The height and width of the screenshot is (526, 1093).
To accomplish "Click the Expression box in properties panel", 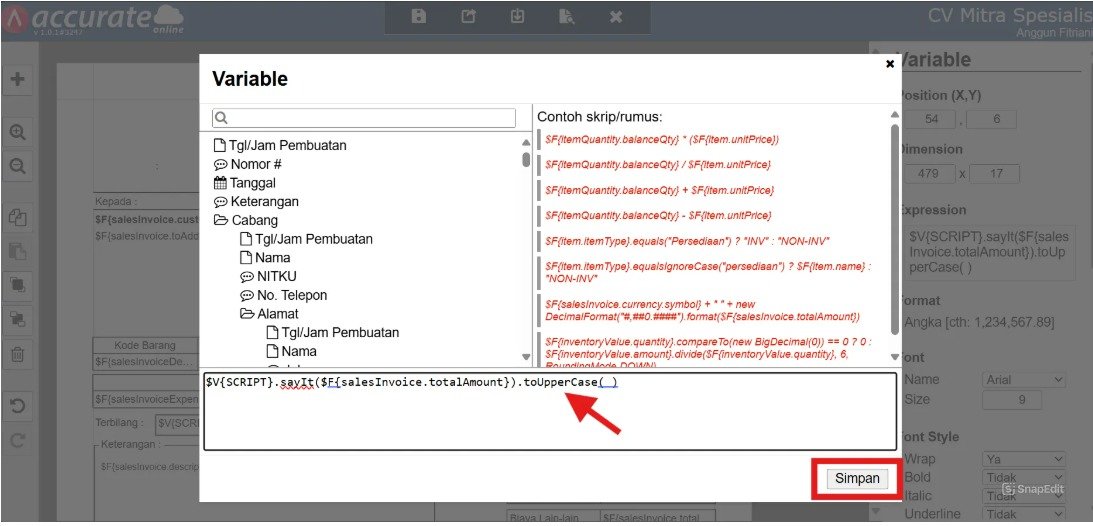I will [990, 252].
